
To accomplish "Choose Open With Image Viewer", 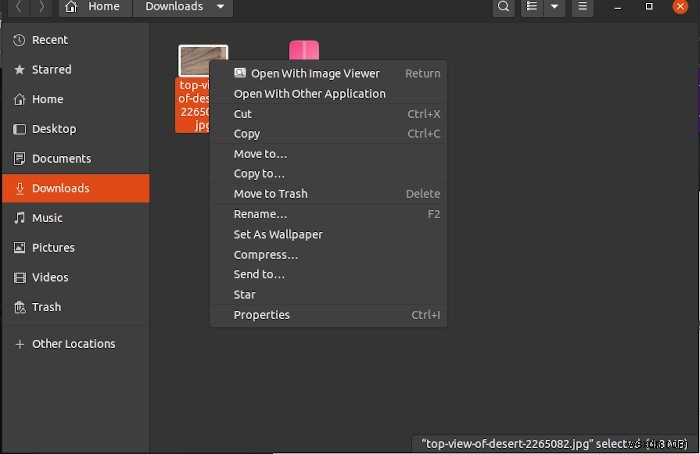I will pyautogui.click(x=328, y=73).
